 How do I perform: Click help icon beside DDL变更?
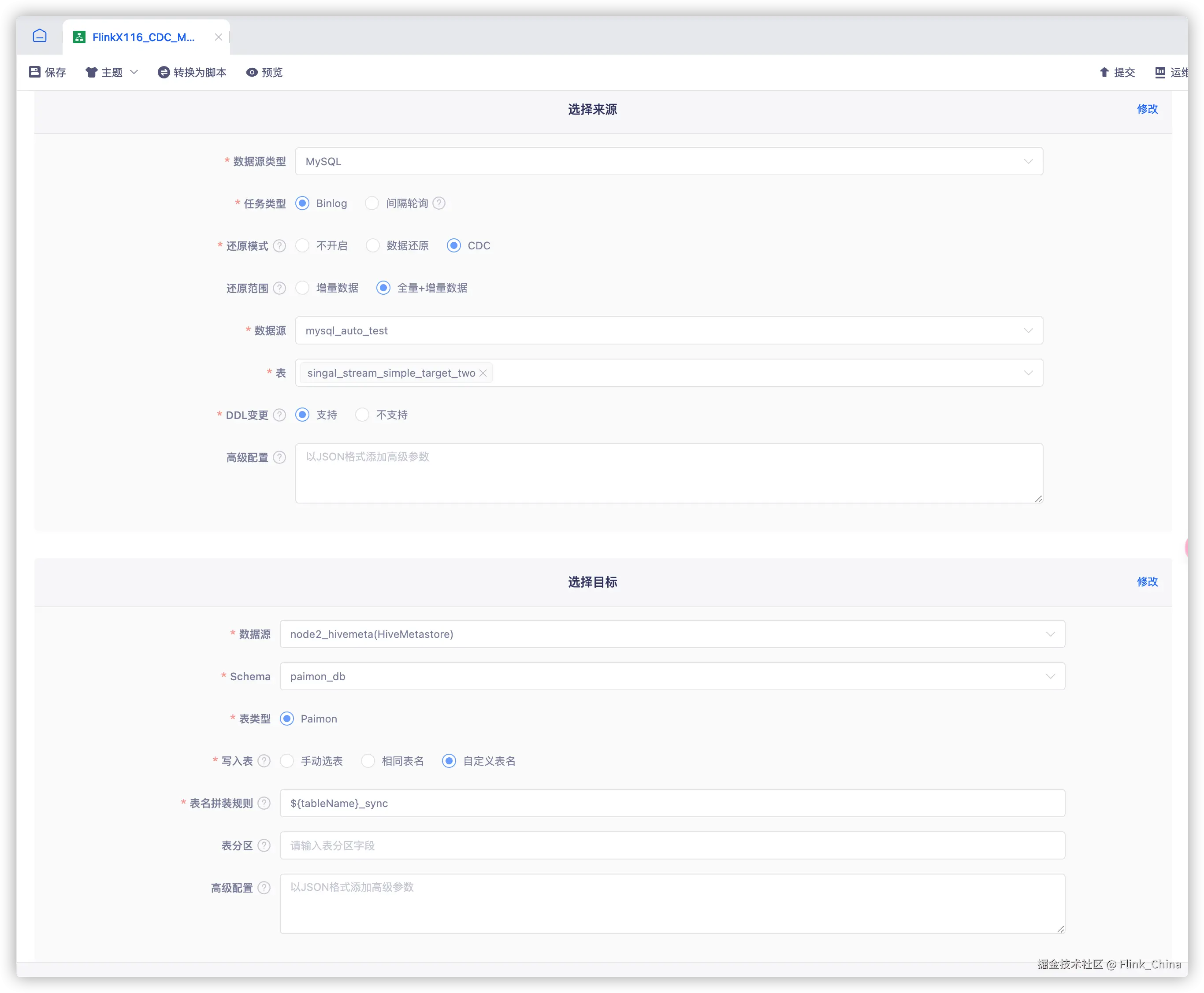279,415
